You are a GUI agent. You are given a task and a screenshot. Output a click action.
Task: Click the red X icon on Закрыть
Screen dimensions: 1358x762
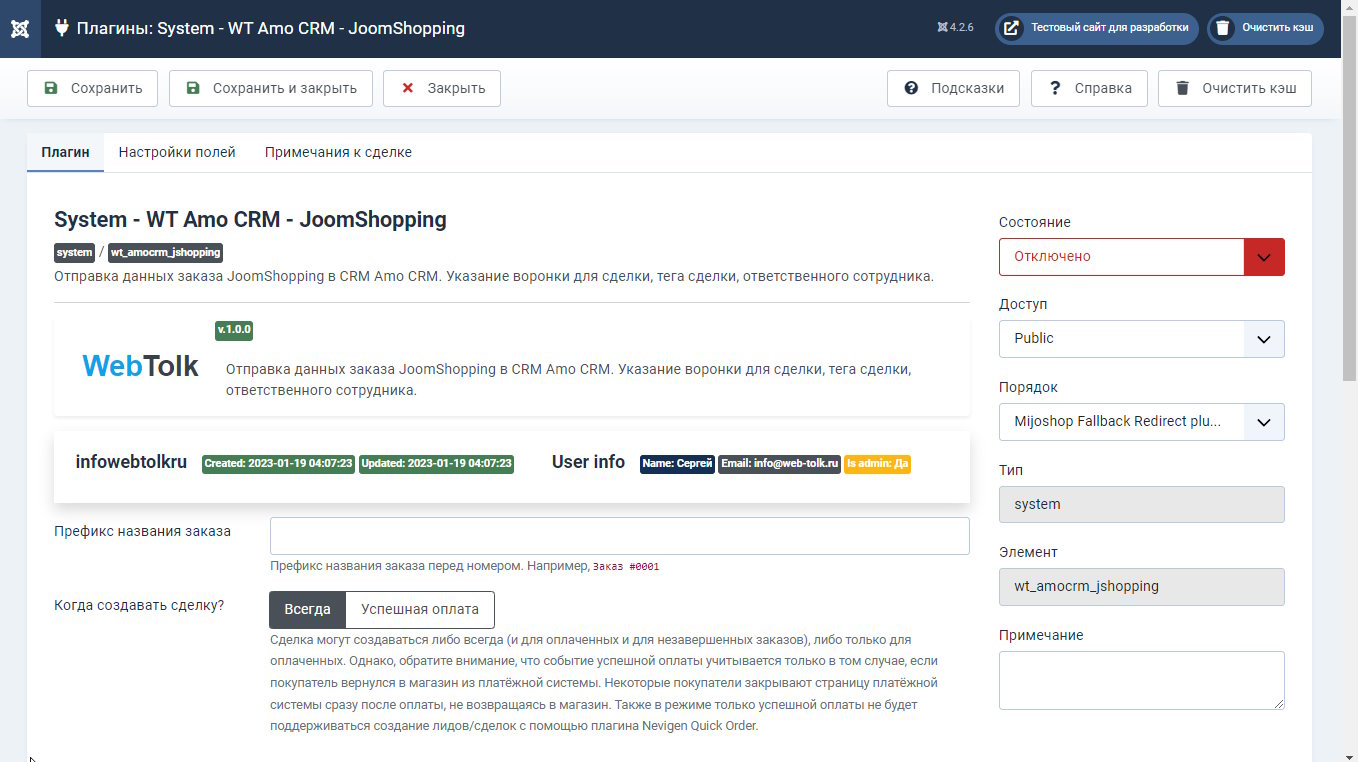[408, 88]
